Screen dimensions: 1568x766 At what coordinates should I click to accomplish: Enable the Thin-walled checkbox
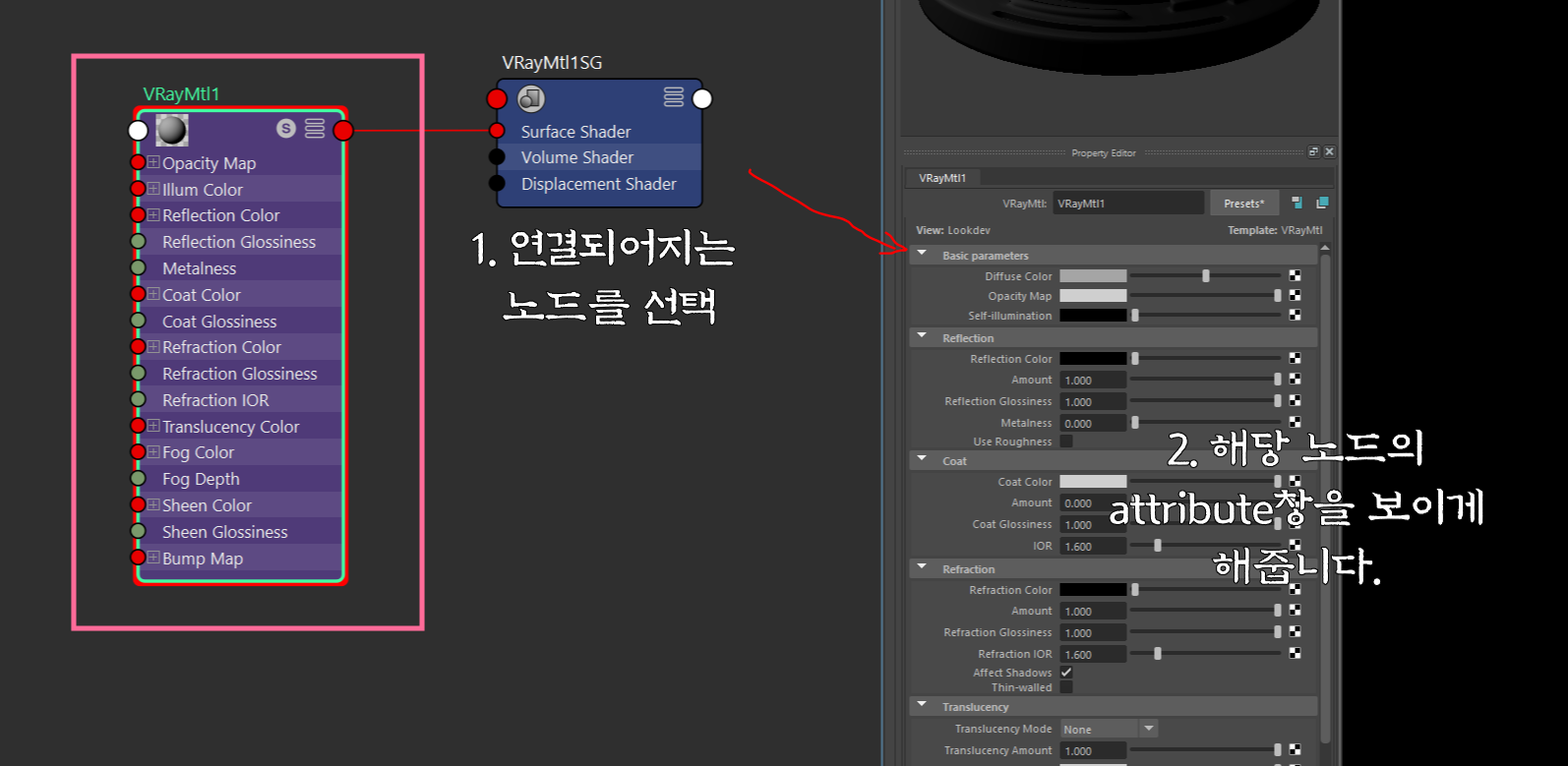point(1066,687)
